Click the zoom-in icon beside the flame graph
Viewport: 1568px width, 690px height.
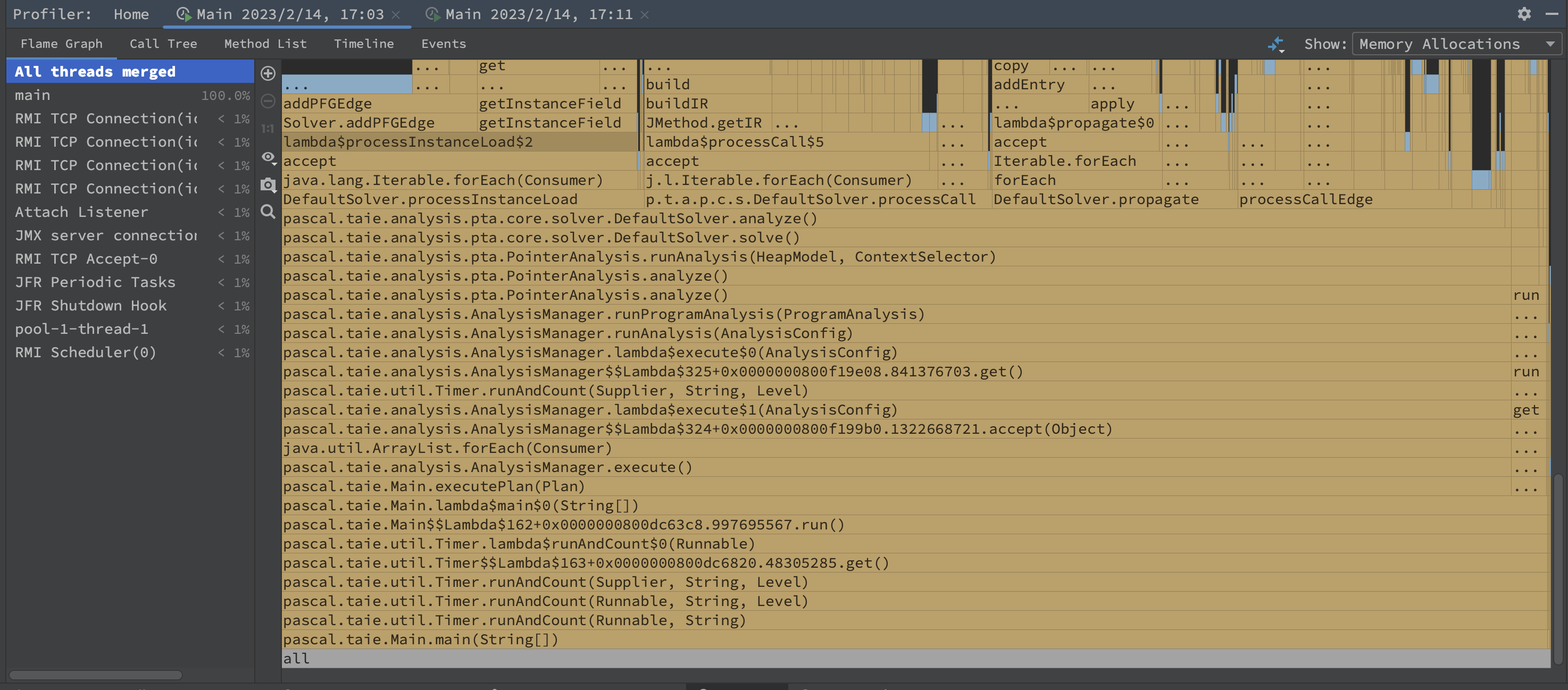tap(268, 73)
